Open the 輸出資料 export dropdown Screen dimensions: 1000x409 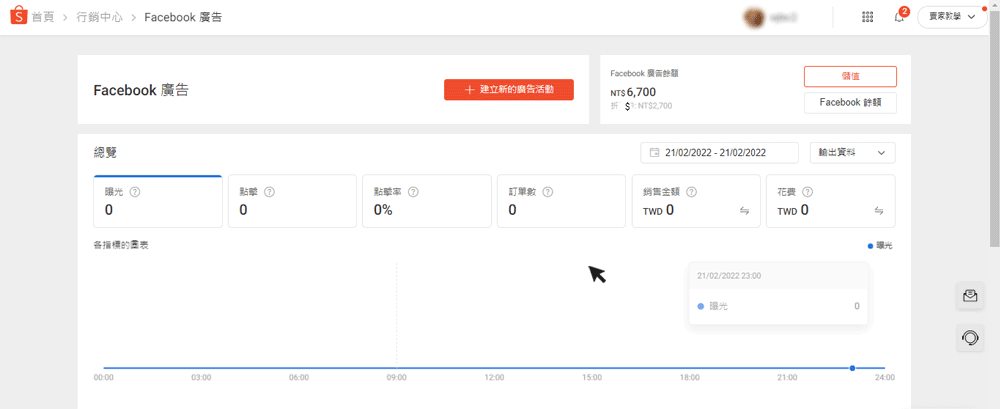pos(852,152)
